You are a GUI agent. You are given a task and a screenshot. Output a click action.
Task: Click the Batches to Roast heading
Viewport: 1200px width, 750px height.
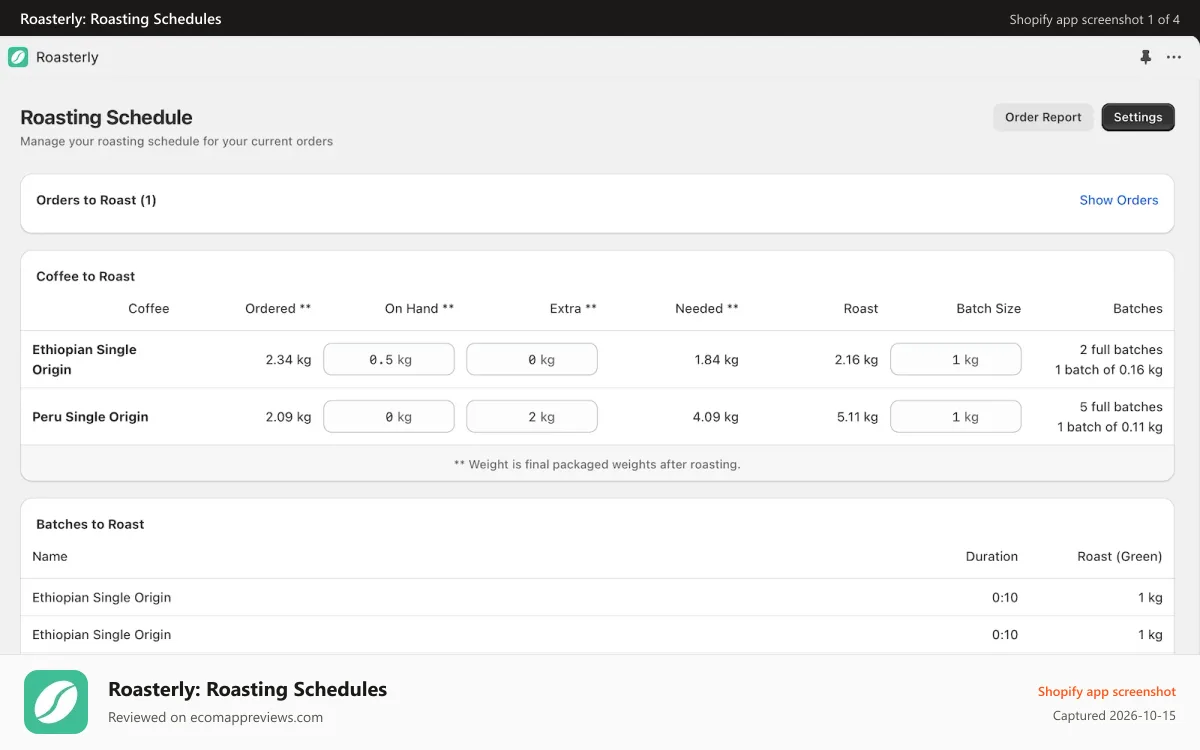coord(90,524)
